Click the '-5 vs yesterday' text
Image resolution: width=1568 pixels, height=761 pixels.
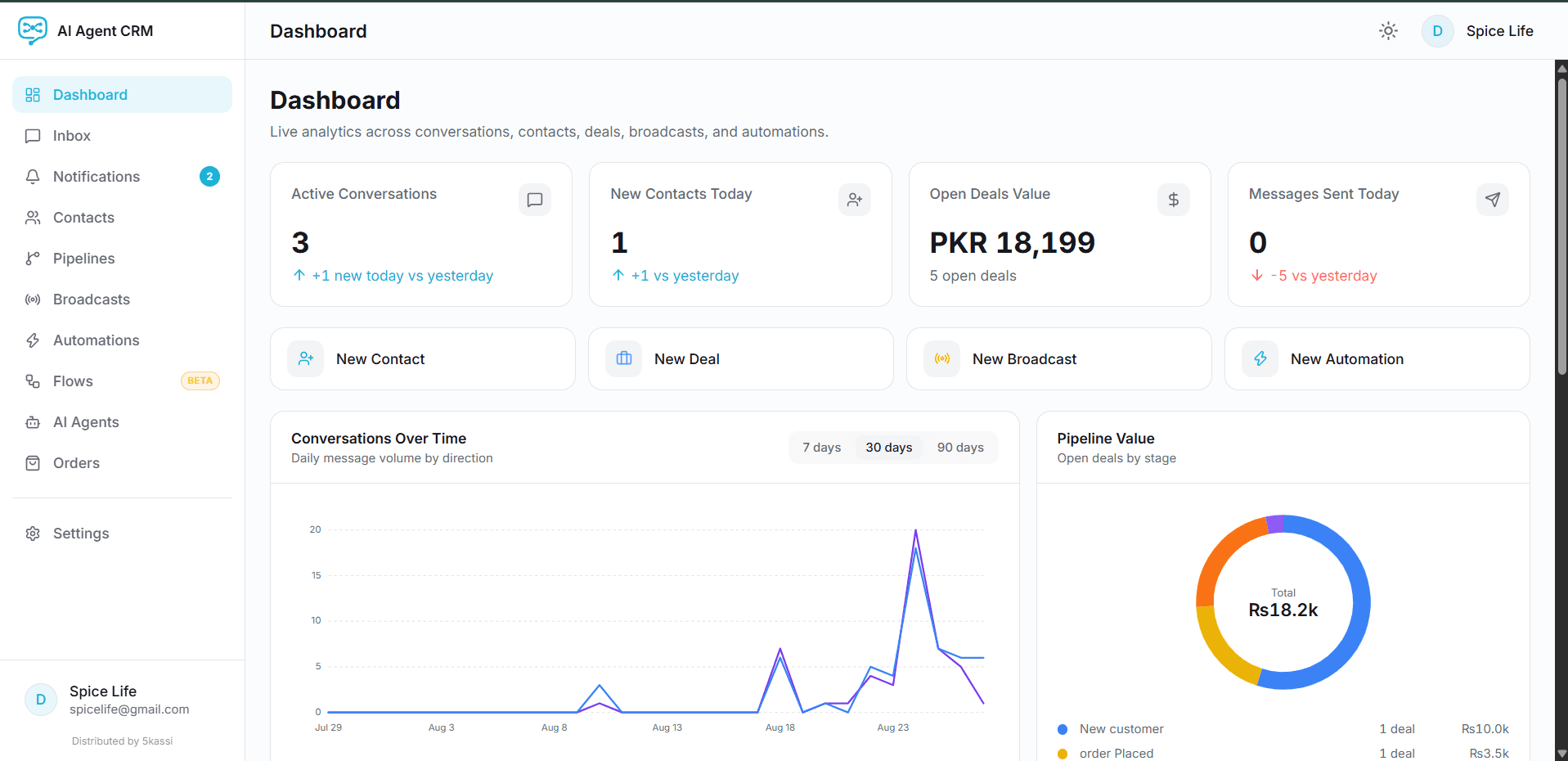coord(1323,276)
